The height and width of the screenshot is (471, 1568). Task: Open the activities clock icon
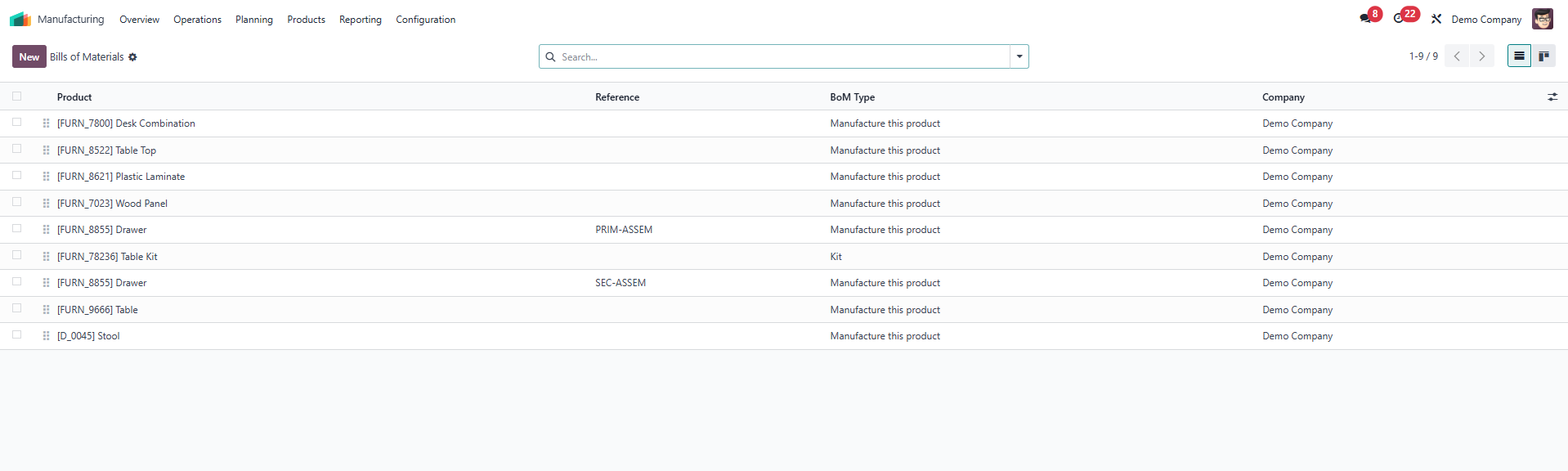point(1399,19)
